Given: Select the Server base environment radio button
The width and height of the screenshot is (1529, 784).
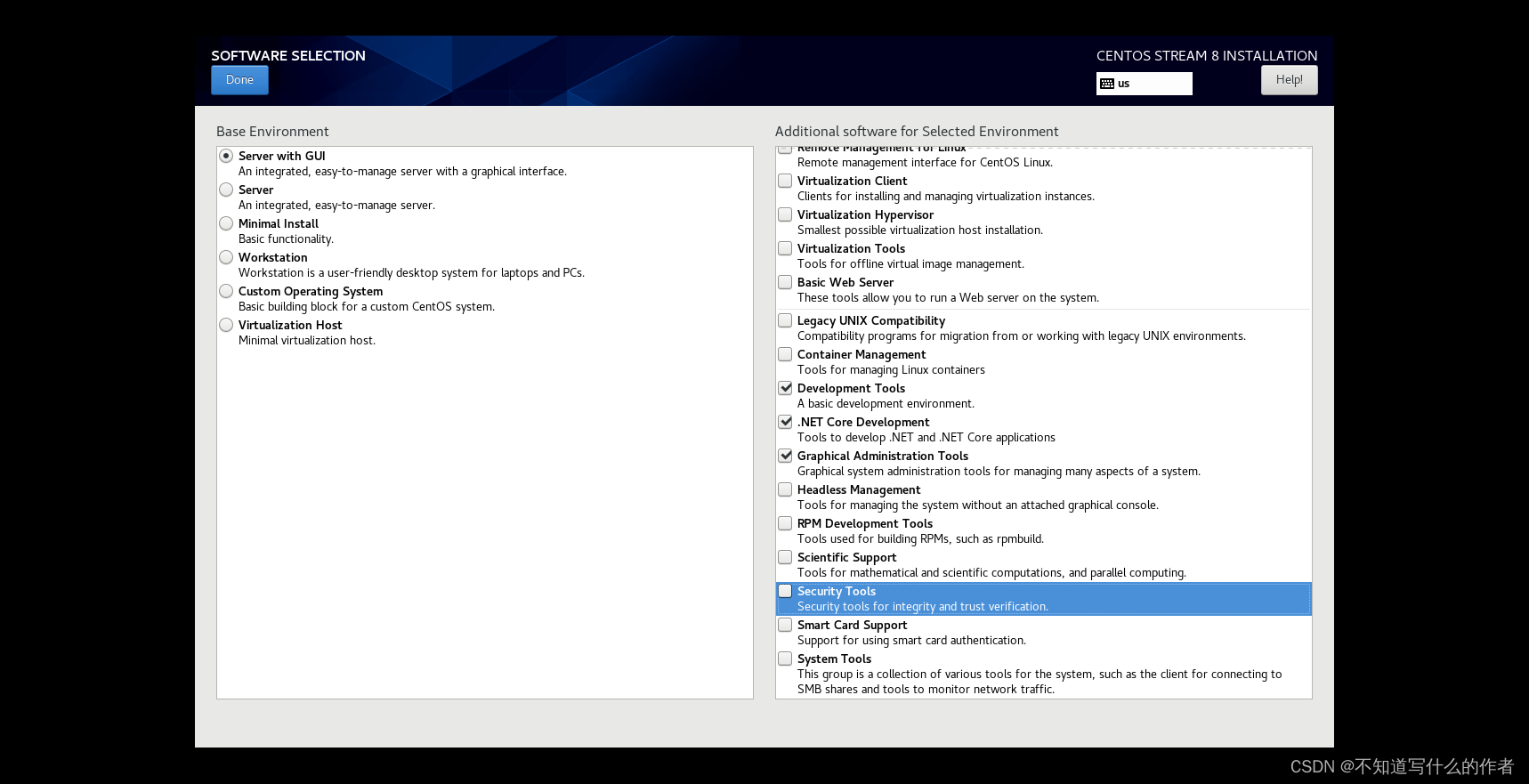Looking at the screenshot, I should click(226, 190).
